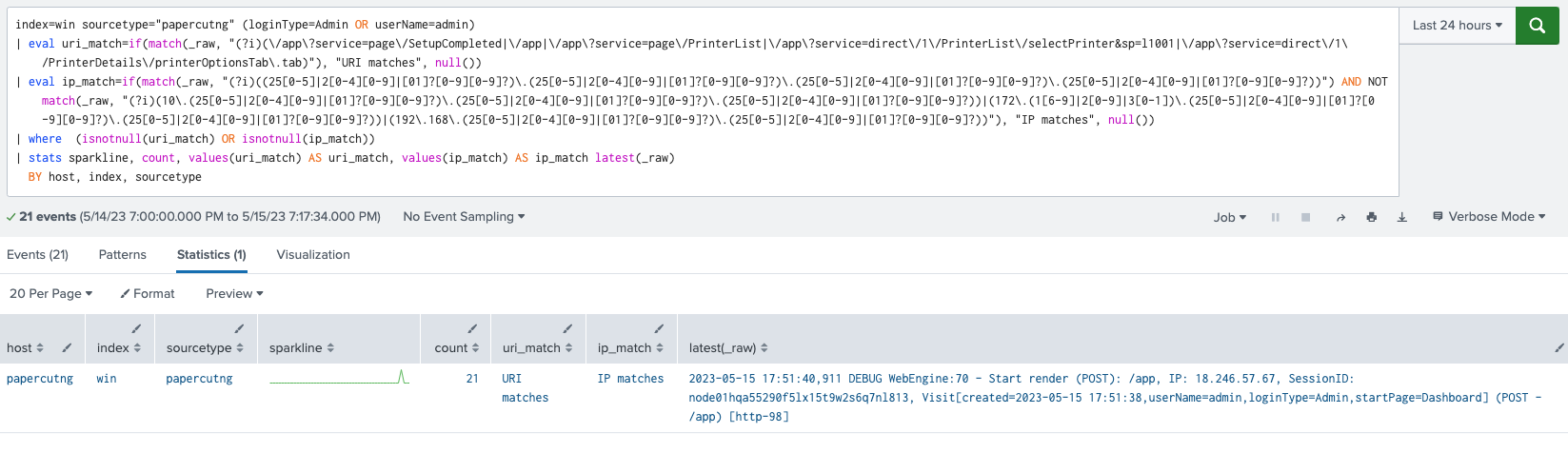This screenshot has height=453, width=1568.
Task: Print the search results
Action: click(1371, 218)
